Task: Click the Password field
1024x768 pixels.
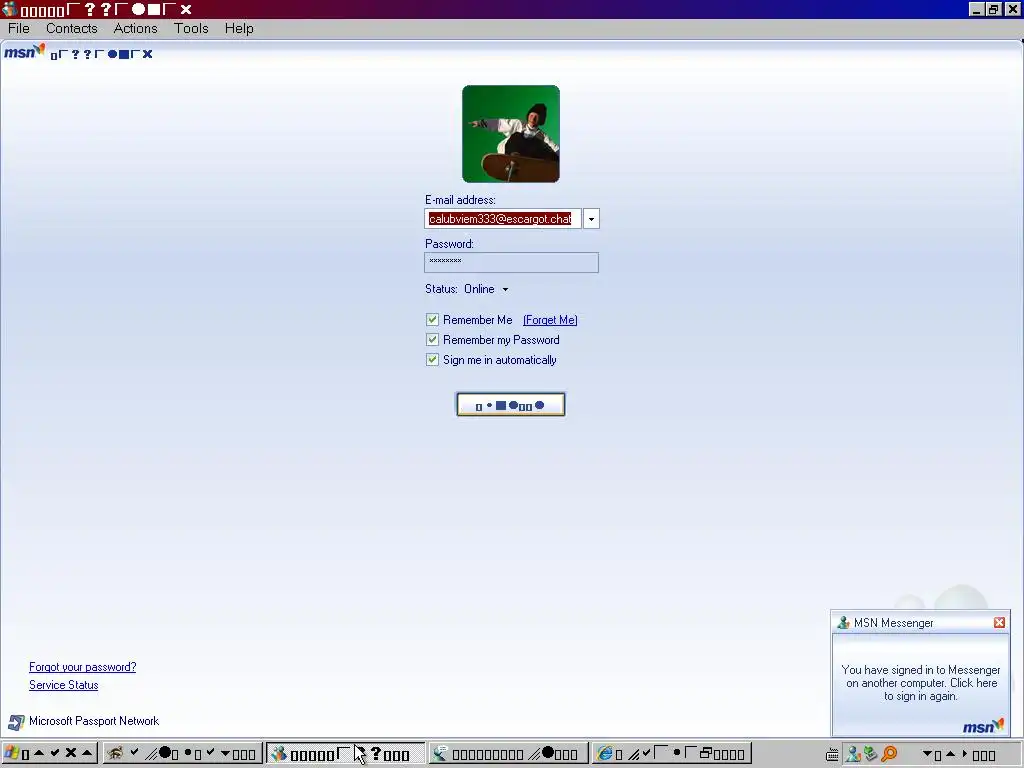Action: pyautogui.click(x=511, y=262)
